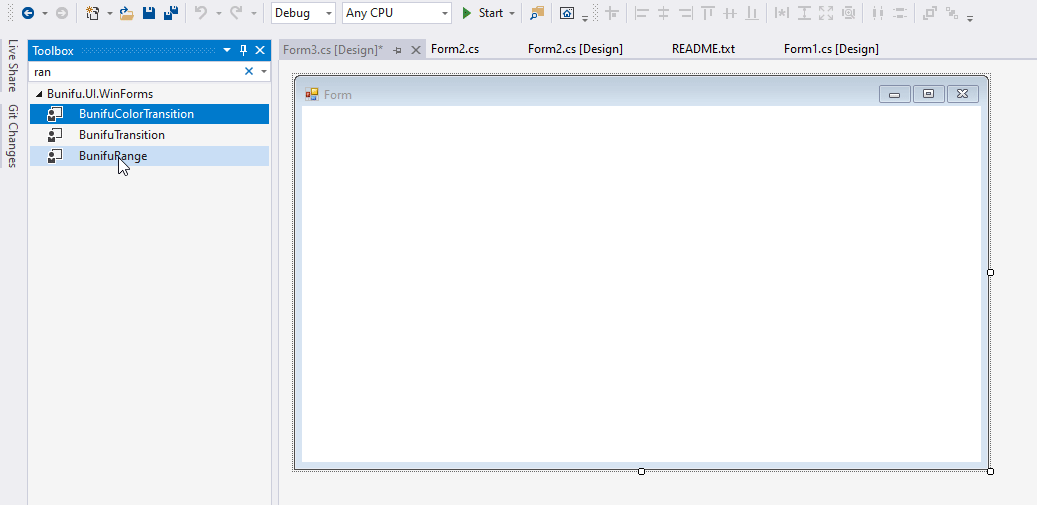Click the Save All icon

(x=171, y=13)
